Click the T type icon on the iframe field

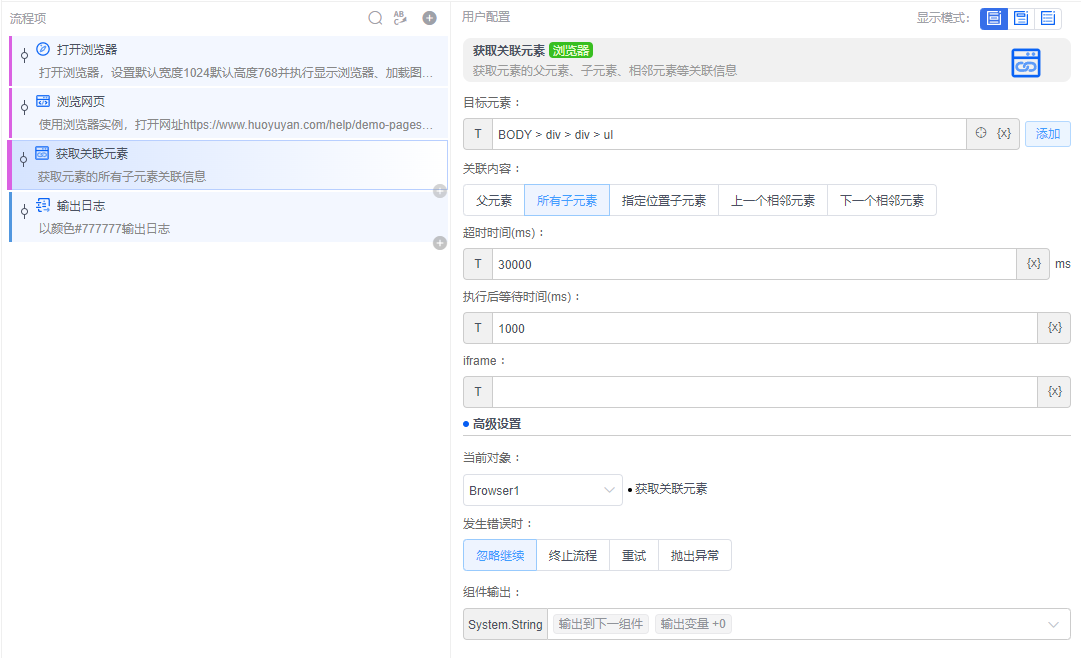click(477, 391)
